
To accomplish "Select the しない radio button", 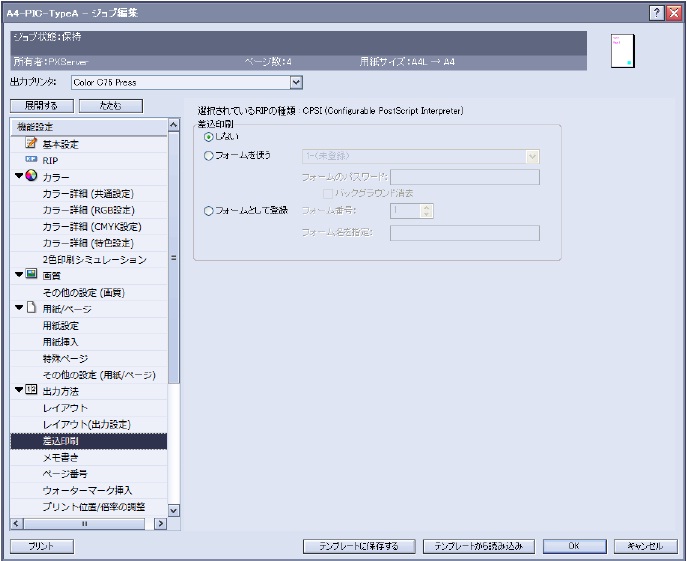I will coord(208,136).
